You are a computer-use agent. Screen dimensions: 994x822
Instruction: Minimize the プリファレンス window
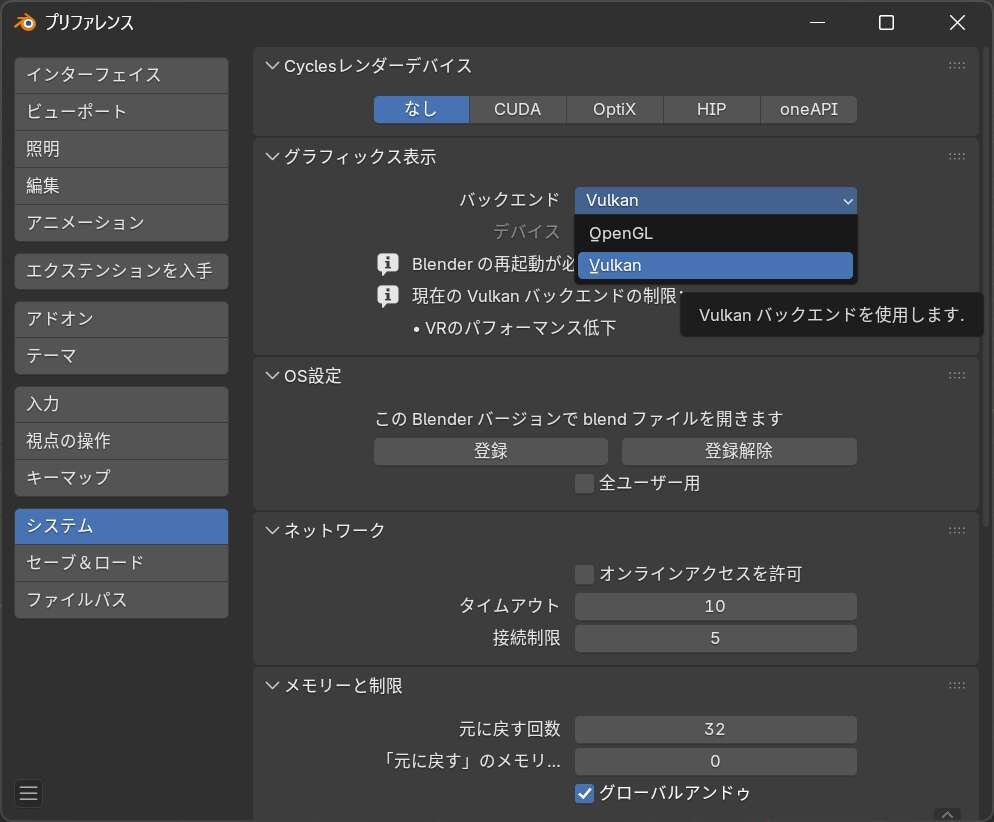pyautogui.click(x=818, y=23)
